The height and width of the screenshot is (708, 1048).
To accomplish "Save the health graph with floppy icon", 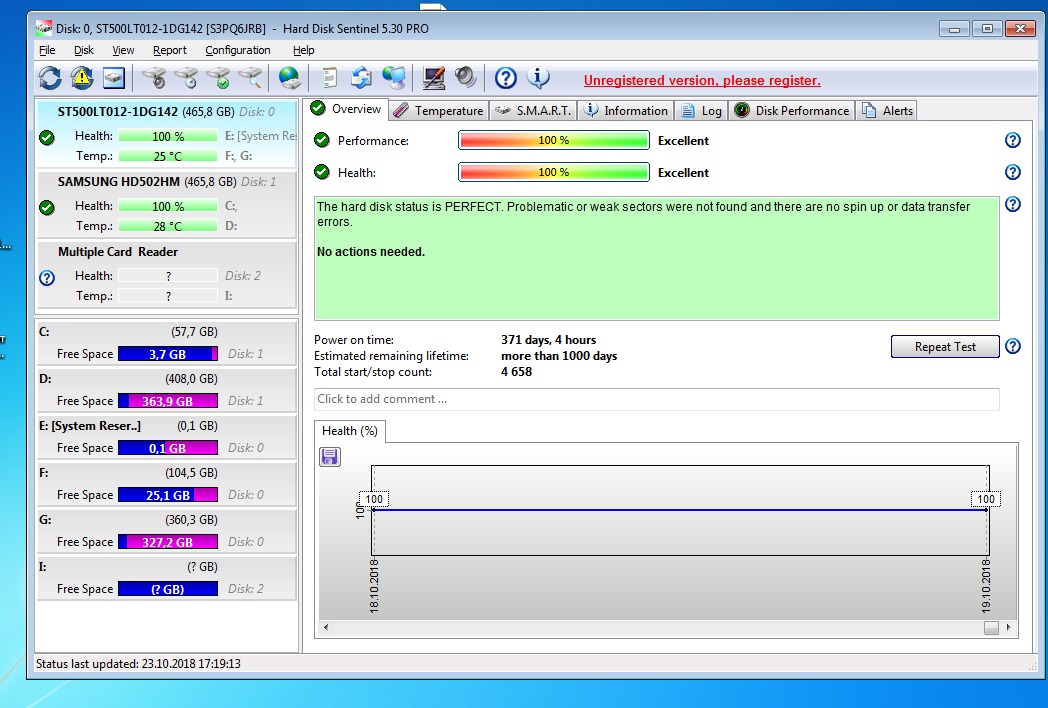I will [x=330, y=457].
